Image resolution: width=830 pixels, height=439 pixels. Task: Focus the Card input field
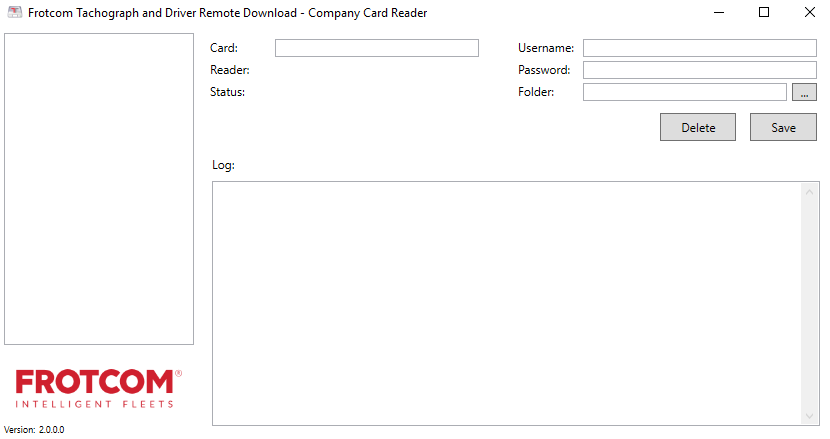(x=376, y=48)
